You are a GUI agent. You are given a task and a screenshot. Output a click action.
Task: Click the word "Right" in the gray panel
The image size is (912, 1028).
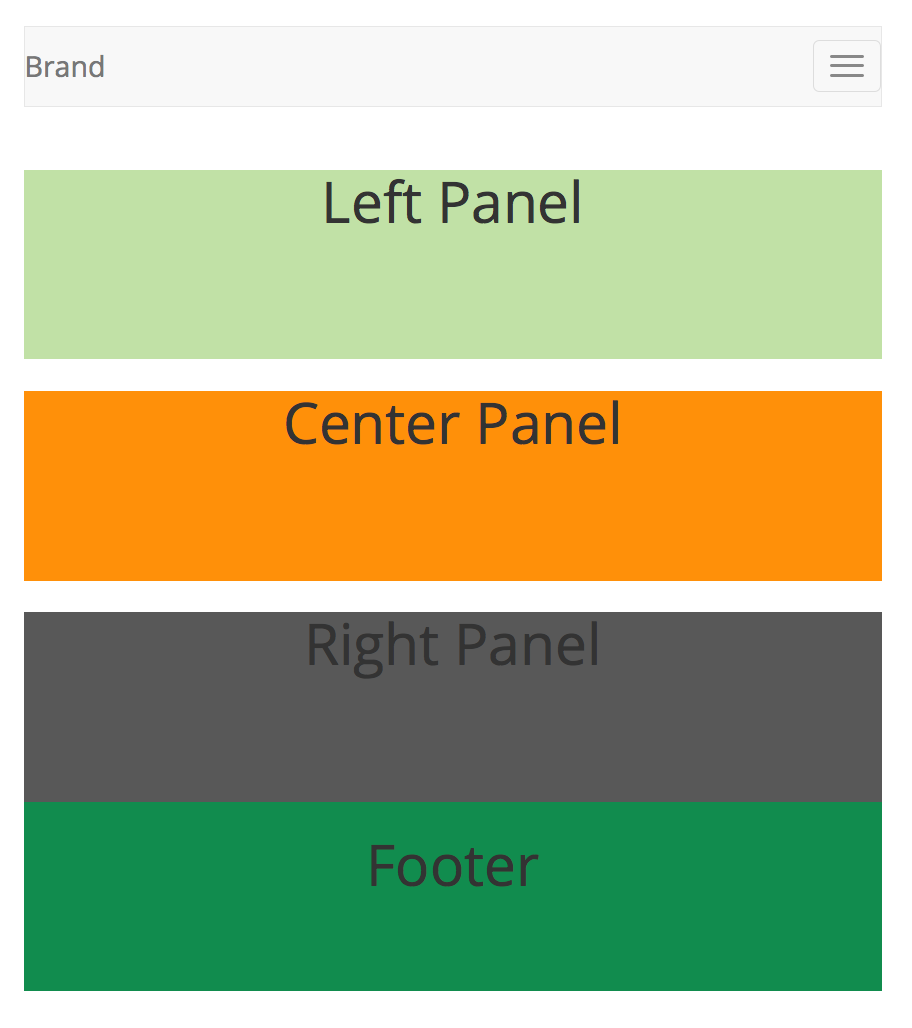pos(372,648)
